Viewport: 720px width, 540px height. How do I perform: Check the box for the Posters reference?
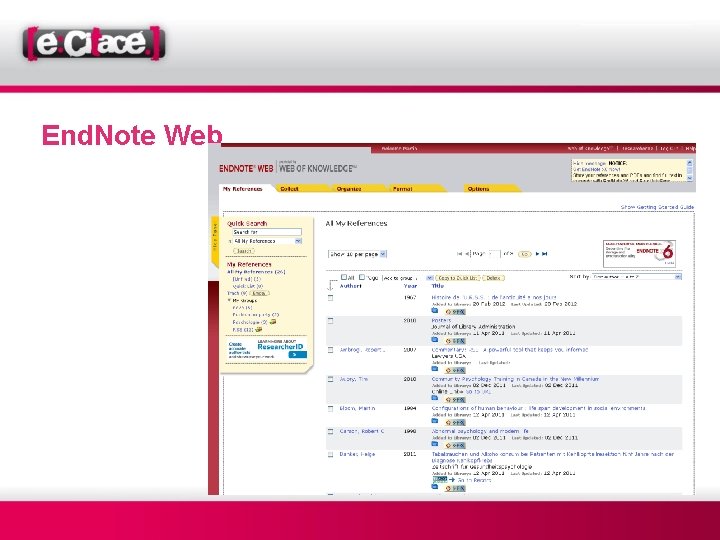point(330,321)
